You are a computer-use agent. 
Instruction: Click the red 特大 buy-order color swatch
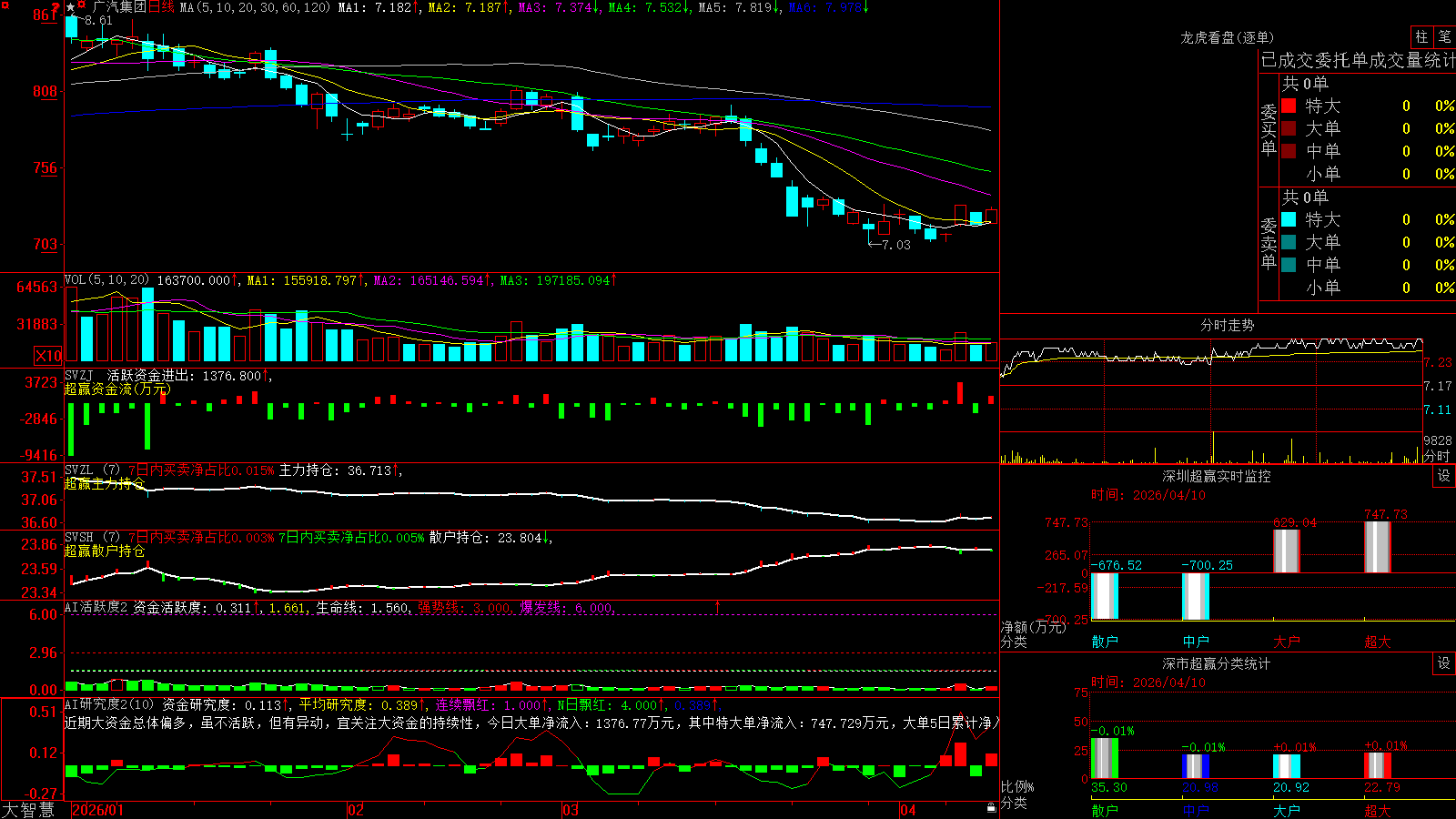[1289, 106]
